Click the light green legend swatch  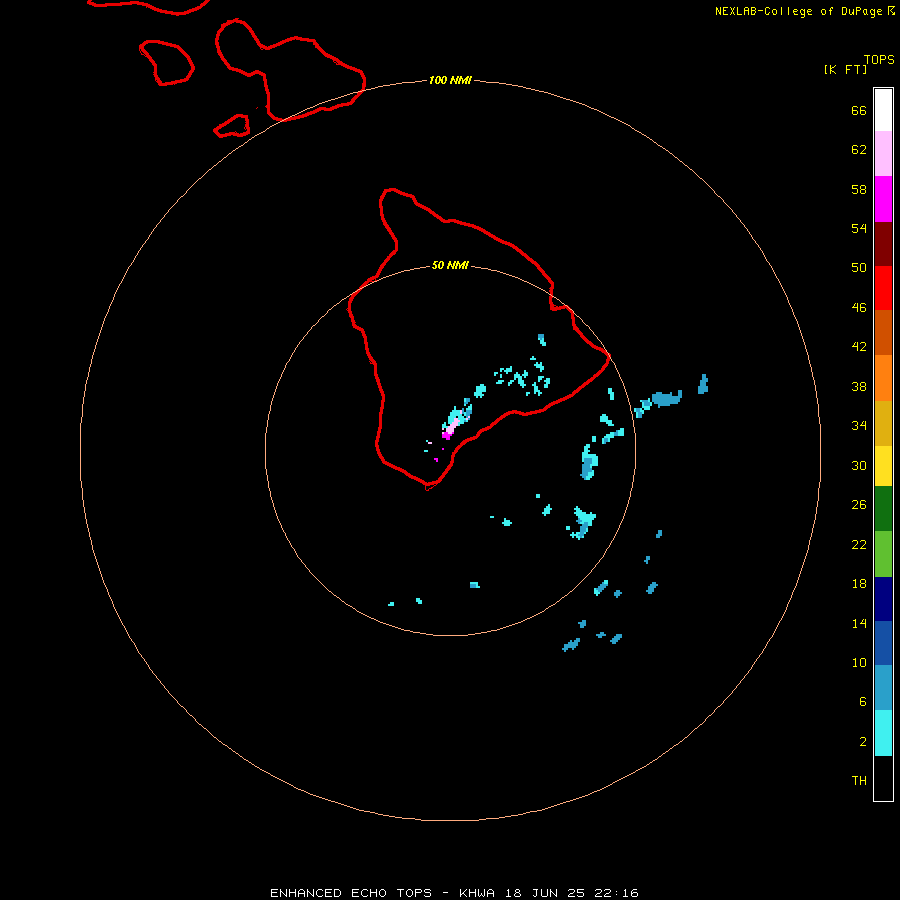(x=883, y=554)
